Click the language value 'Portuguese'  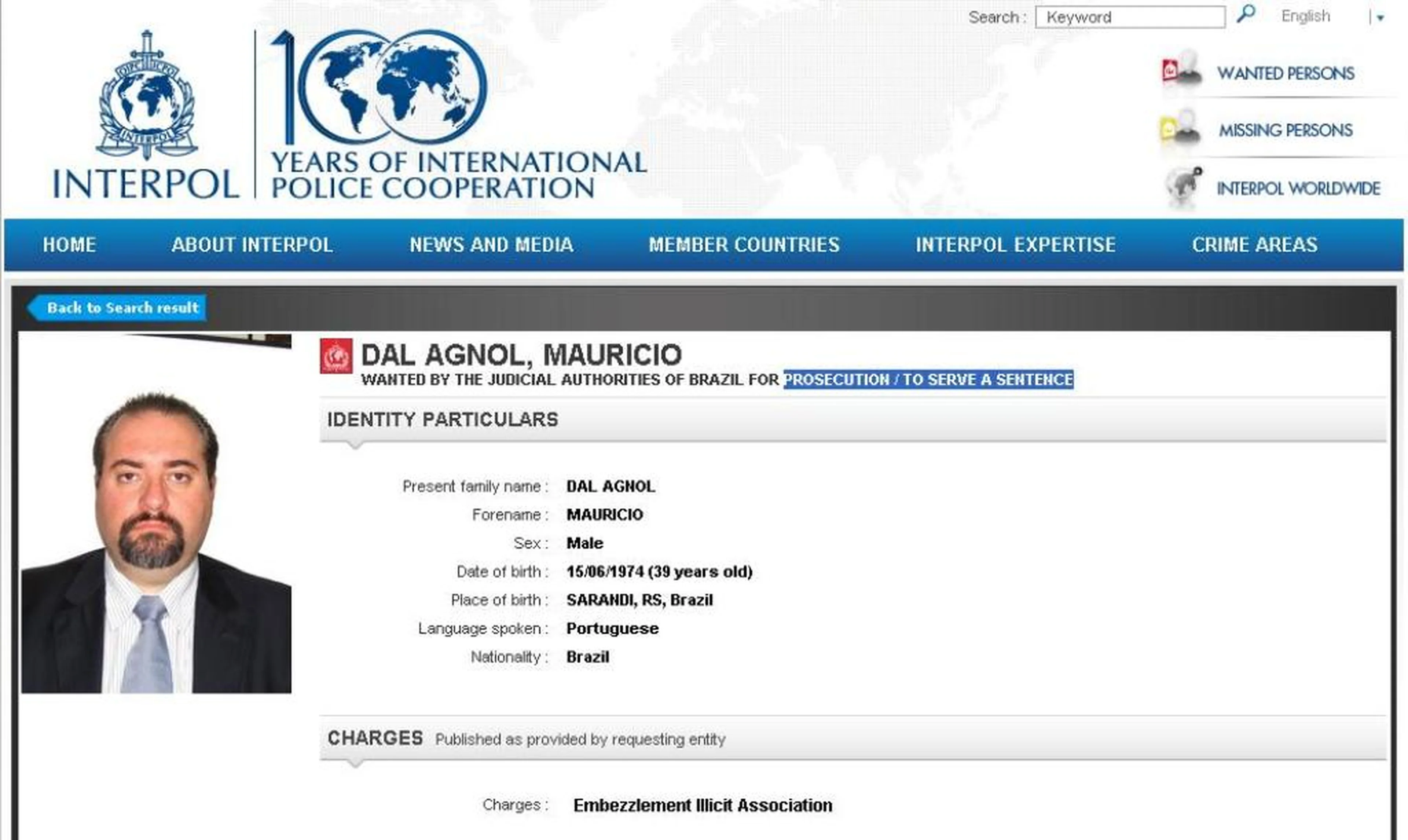point(612,629)
